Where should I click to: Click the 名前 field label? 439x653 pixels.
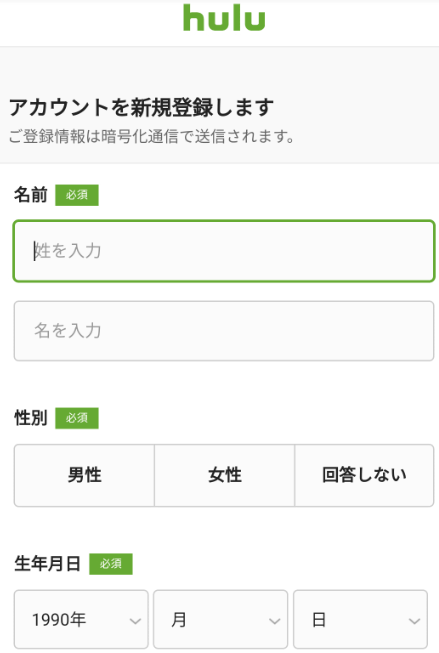[31, 195]
